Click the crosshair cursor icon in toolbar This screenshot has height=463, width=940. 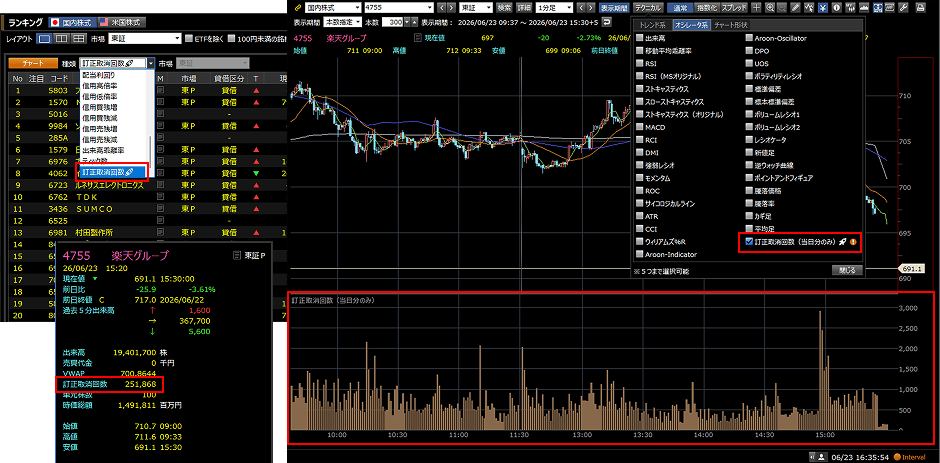757,8
